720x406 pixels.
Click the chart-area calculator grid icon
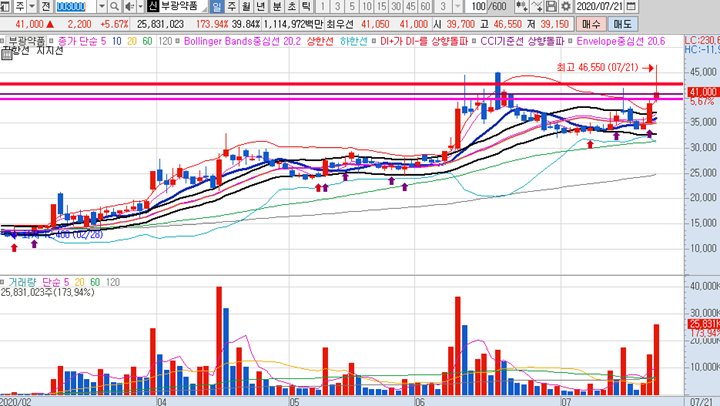click(6, 55)
